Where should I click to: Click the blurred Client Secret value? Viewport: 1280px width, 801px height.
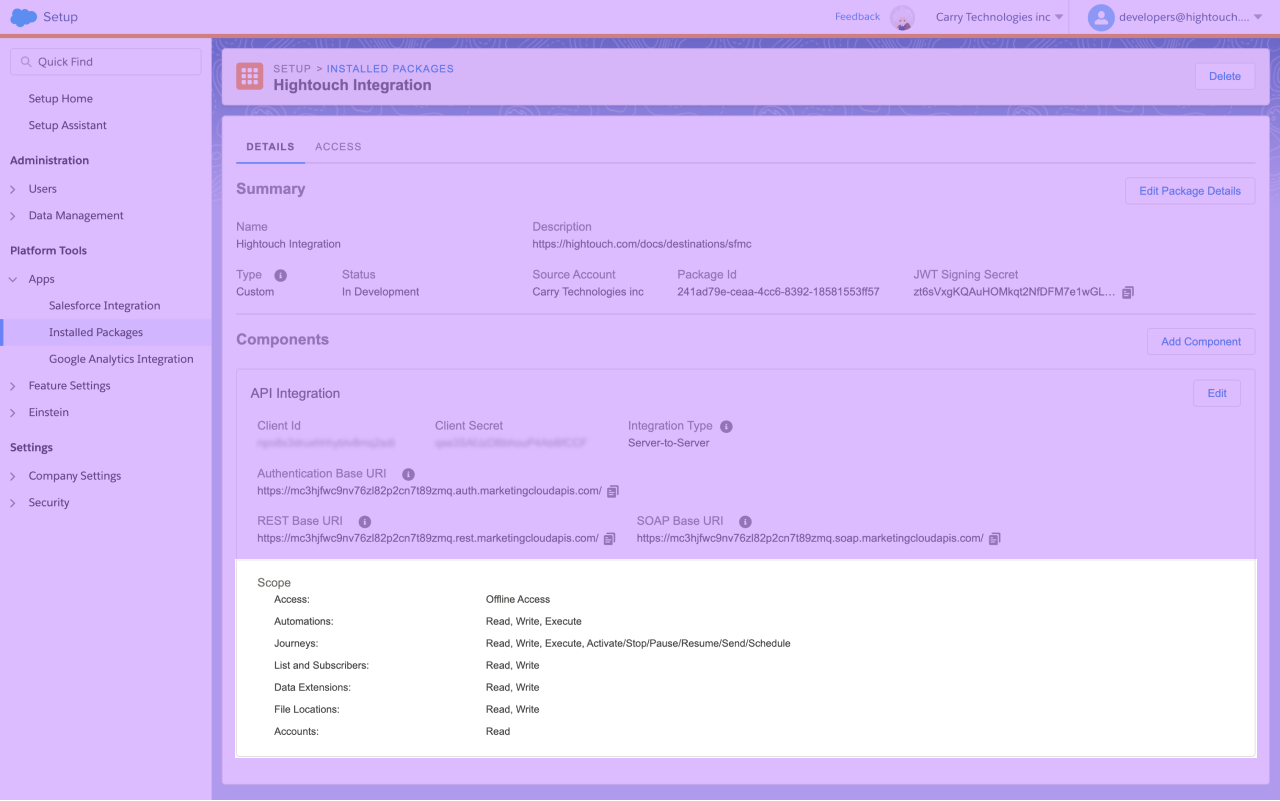510,443
